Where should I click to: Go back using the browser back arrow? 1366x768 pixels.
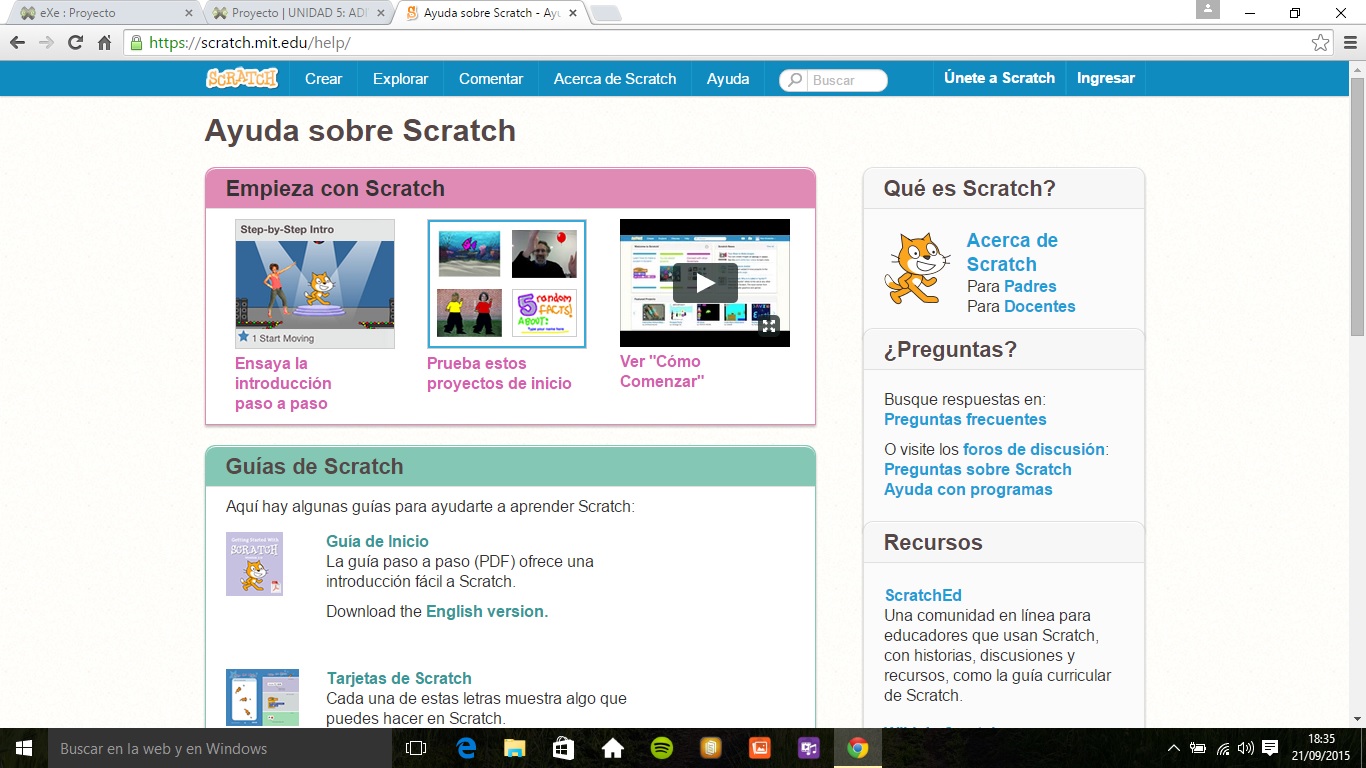17,43
